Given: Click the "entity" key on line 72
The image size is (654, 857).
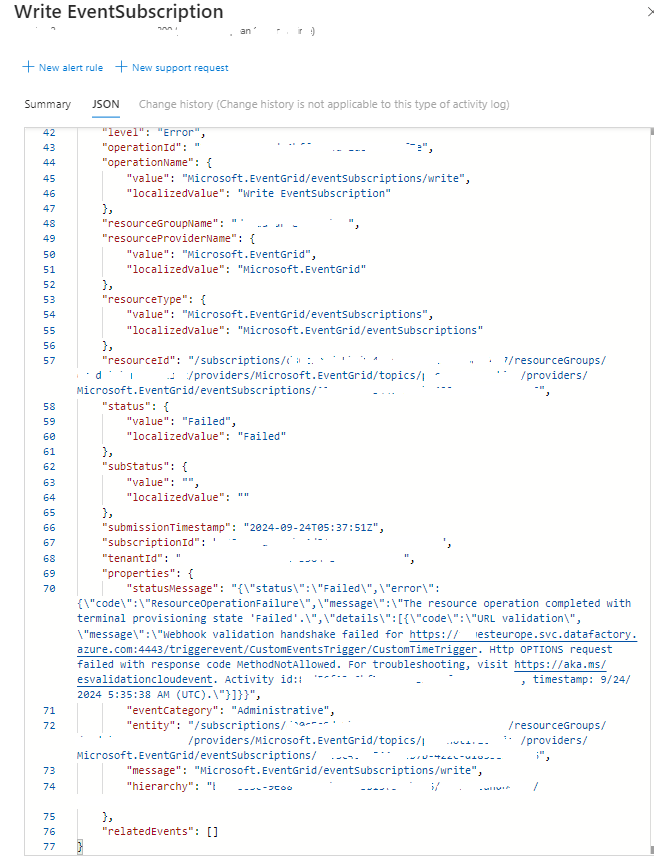Looking at the screenshot, I should point(150,725).
